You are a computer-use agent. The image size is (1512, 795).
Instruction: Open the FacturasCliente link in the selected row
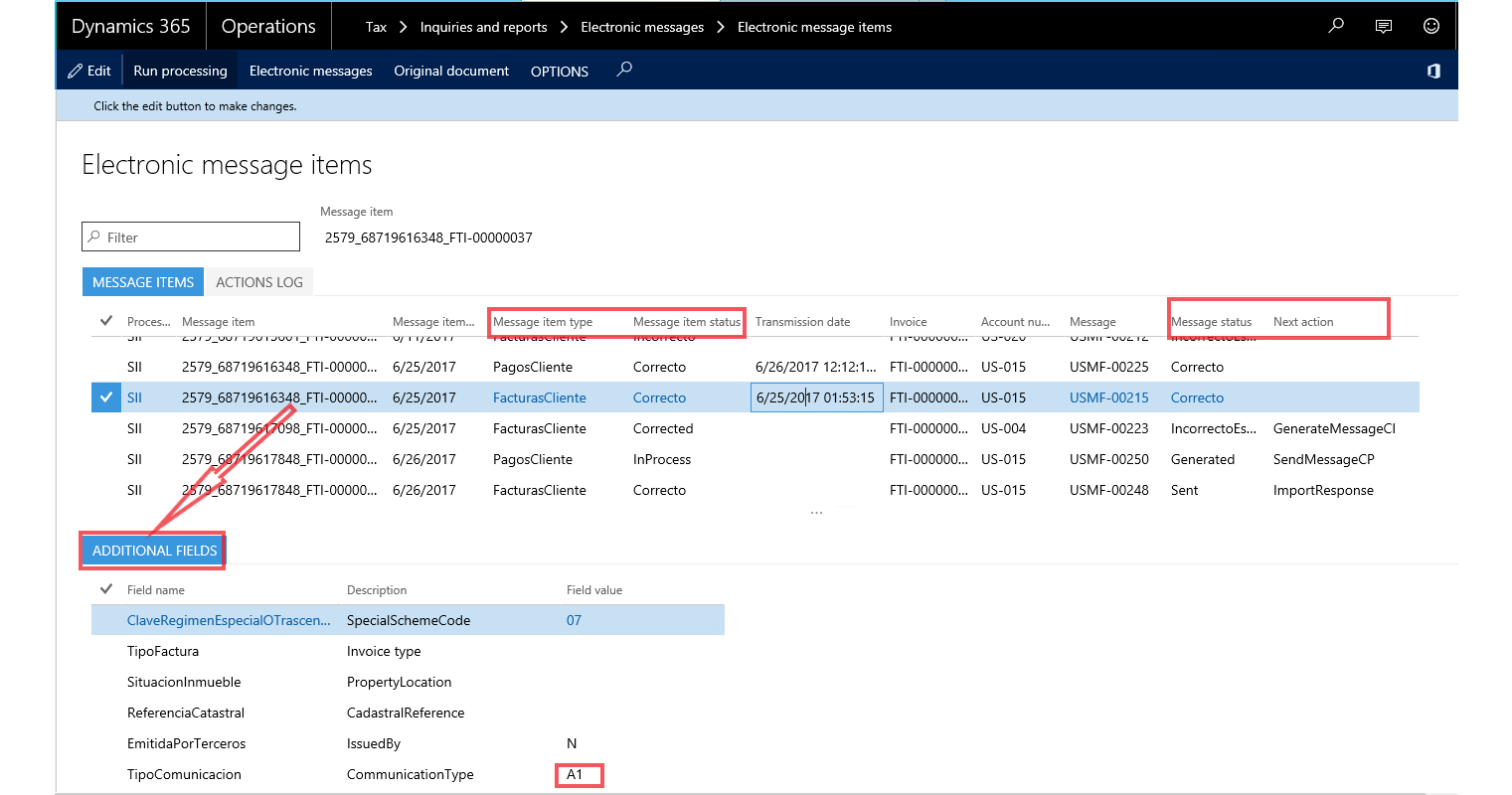click(x=540, y=397)
